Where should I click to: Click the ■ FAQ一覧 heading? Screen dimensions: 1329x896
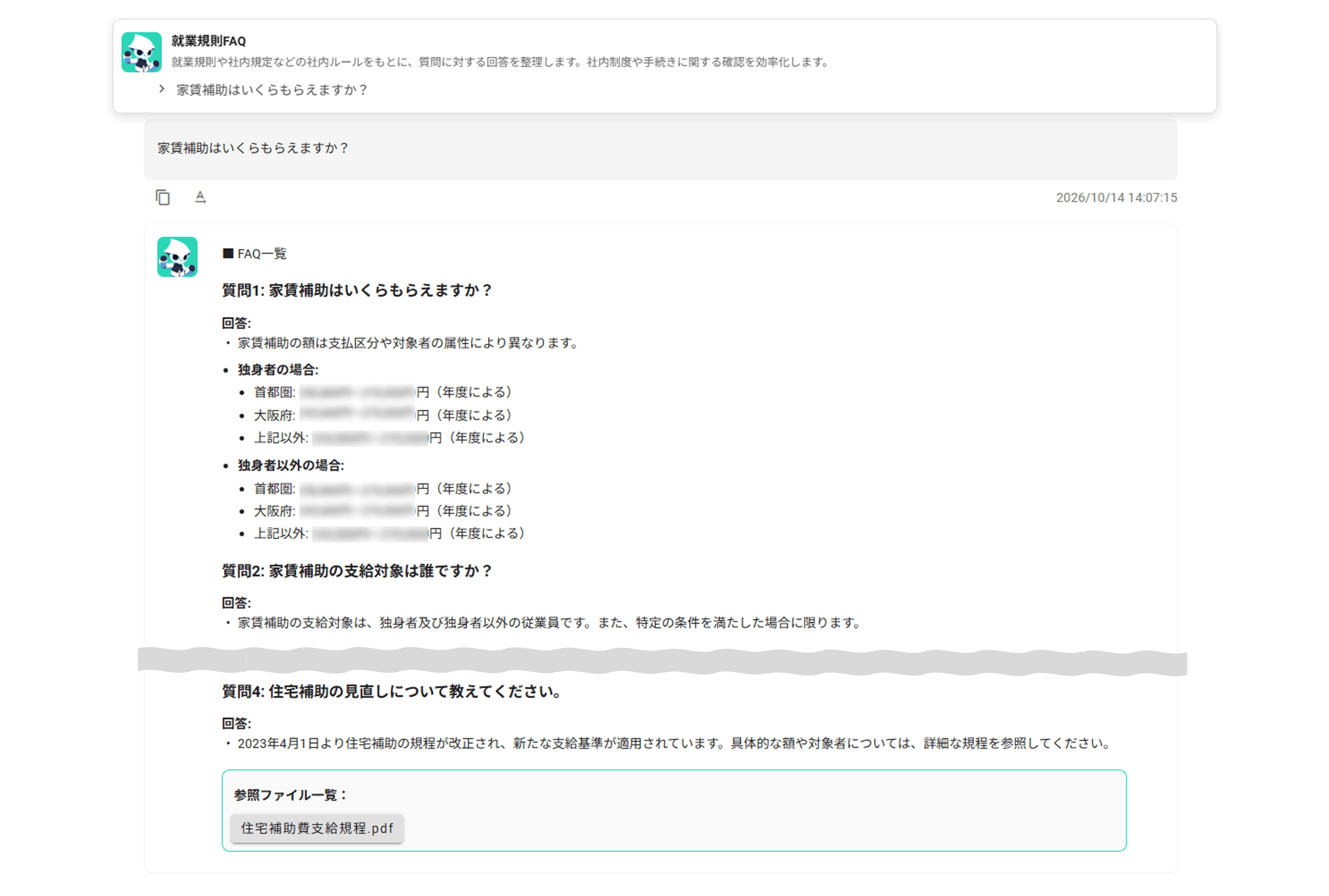click(x=254, y=254)
